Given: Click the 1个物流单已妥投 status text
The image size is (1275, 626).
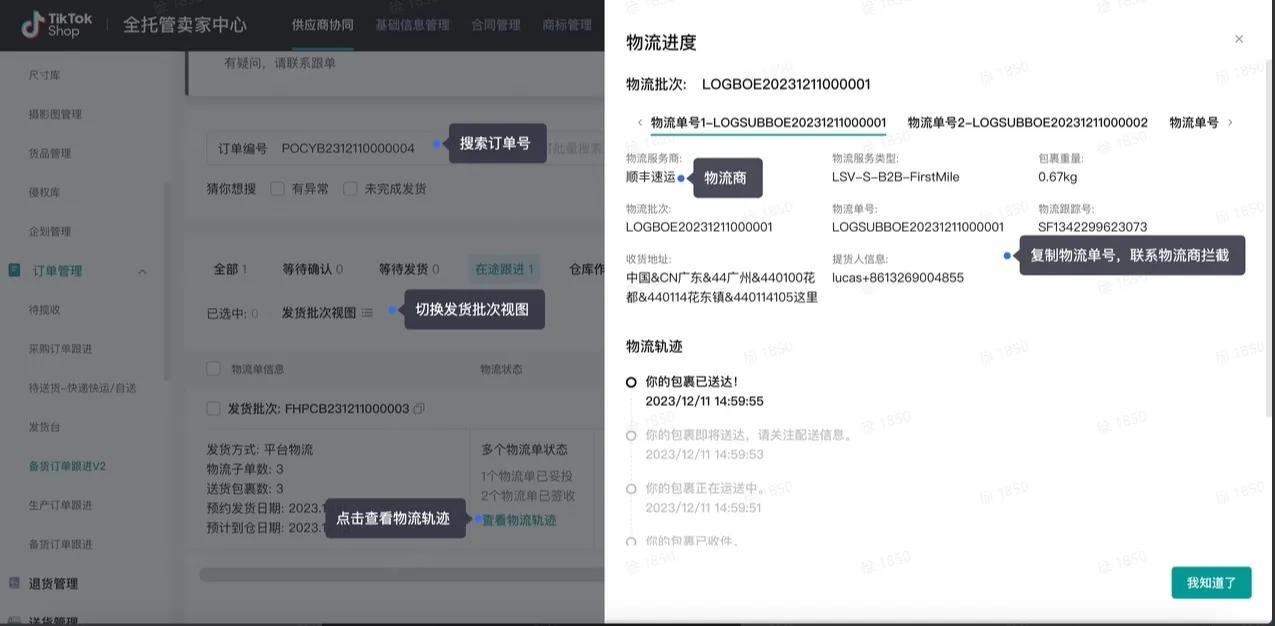Looking at the screenshot, I should coord(527,476).
